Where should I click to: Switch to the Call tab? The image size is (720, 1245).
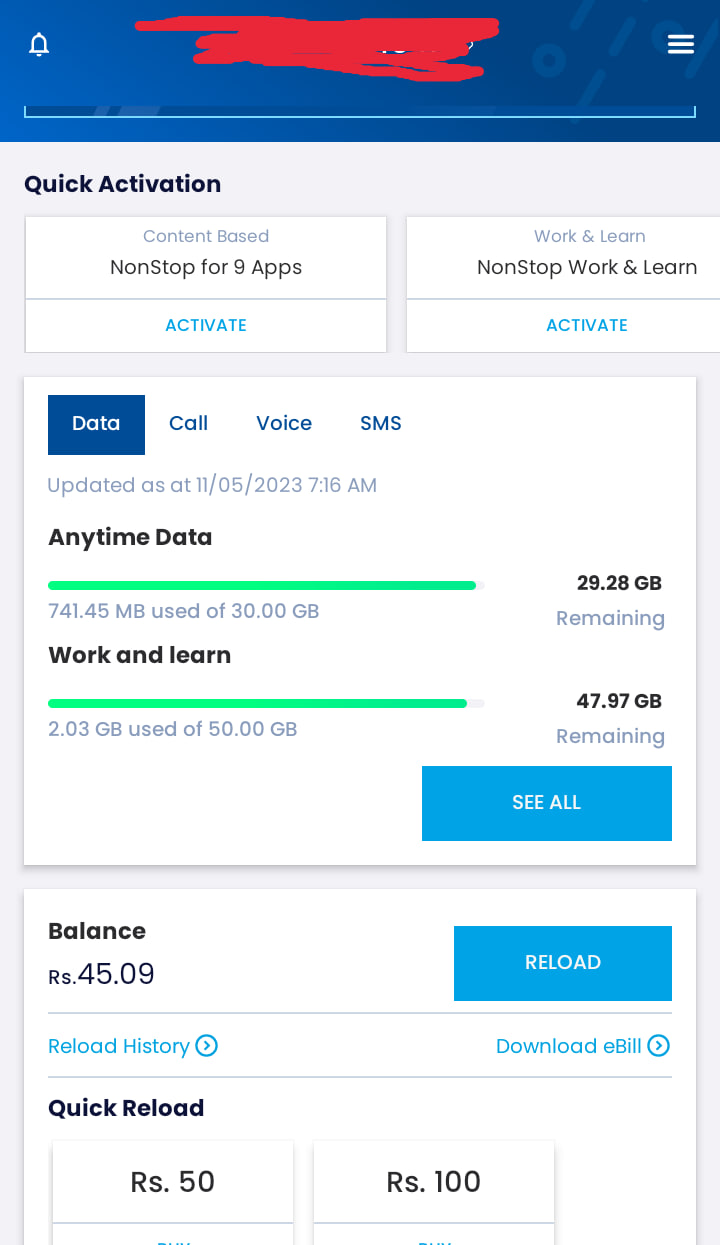(x=188, y=424)
